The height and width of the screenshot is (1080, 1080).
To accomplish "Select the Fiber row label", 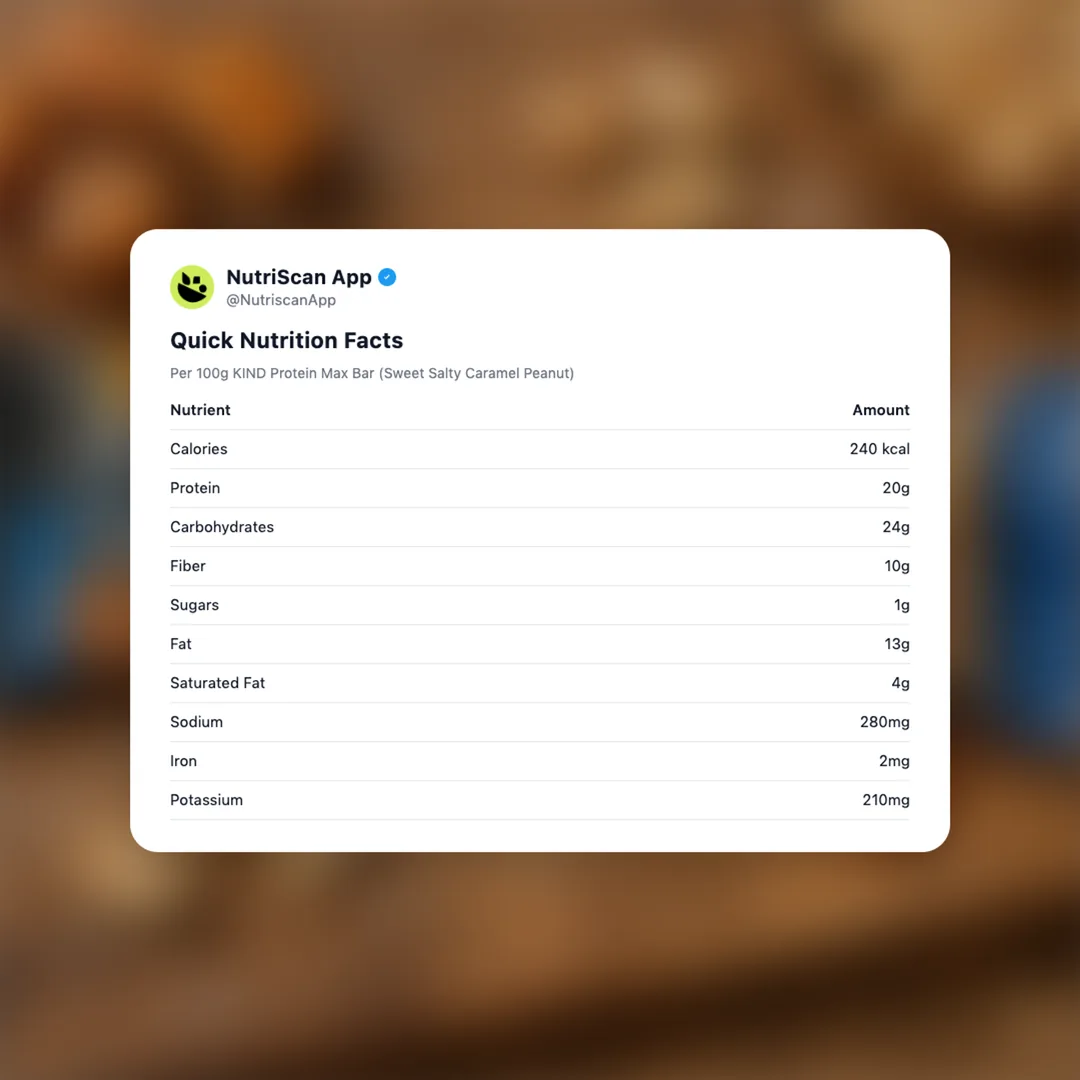I will coord(188,566).
